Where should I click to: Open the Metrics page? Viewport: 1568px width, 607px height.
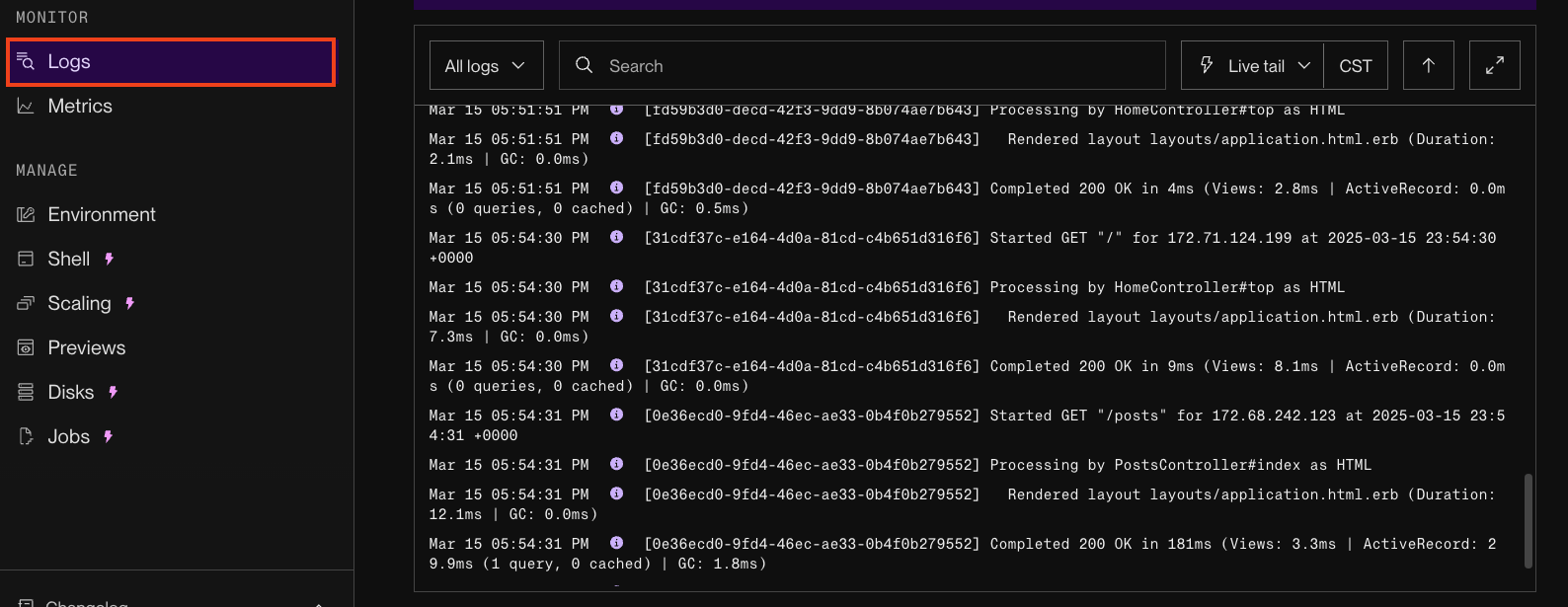[x=80, y=107]
